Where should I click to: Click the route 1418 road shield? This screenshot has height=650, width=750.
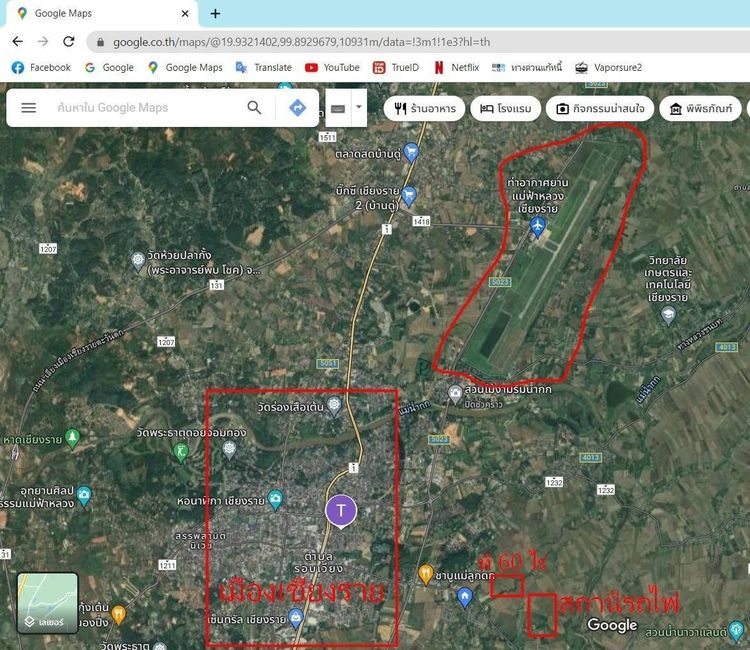coord(421,221)
